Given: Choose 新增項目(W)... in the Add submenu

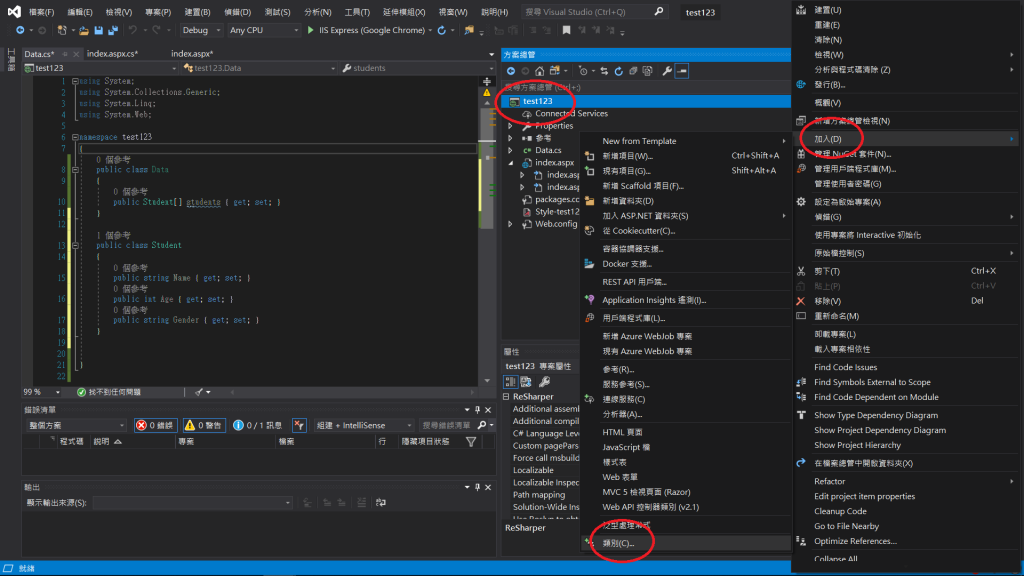Looking at the screenshot, I should click(686, 156).
